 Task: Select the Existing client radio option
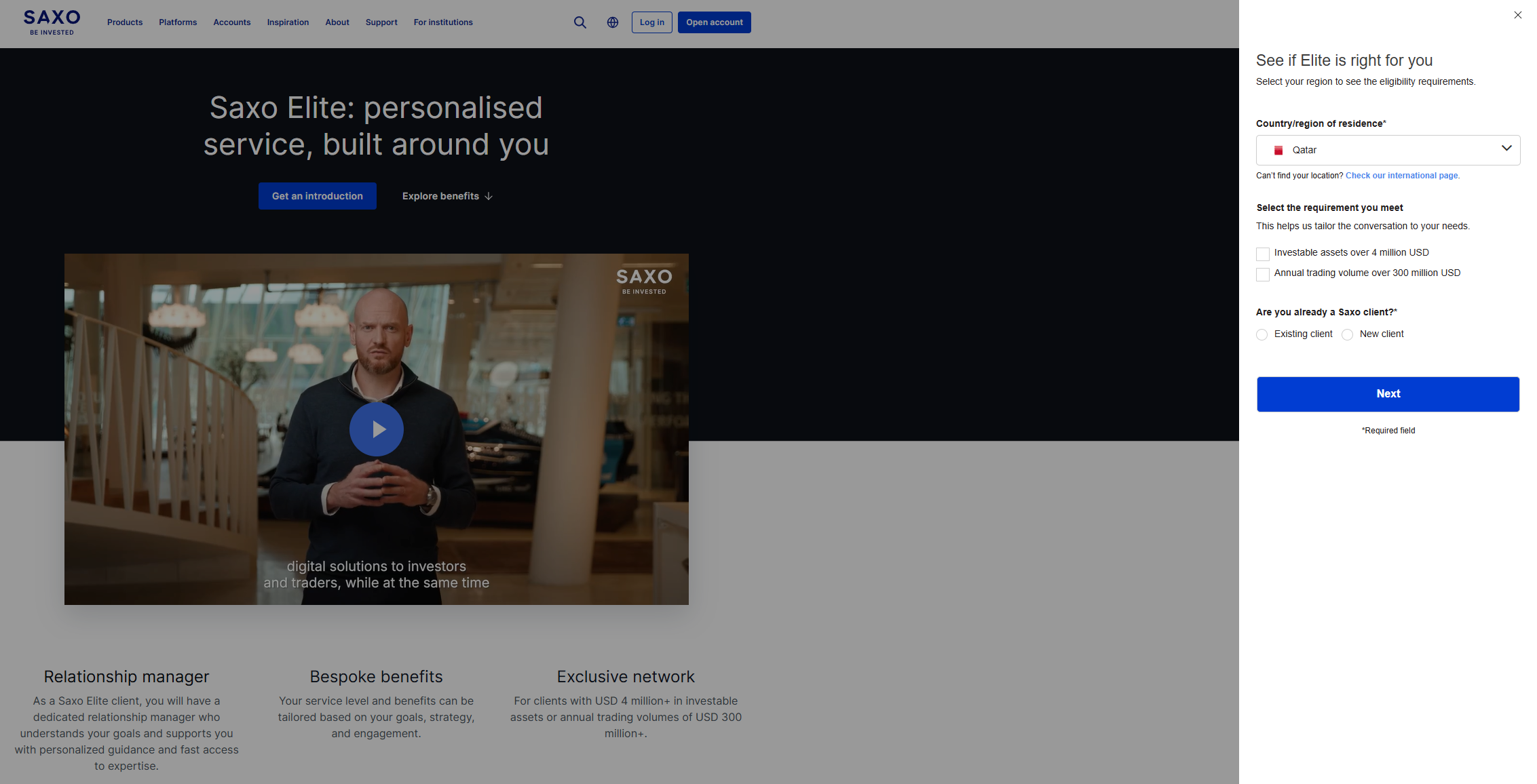click(1261, 335)
